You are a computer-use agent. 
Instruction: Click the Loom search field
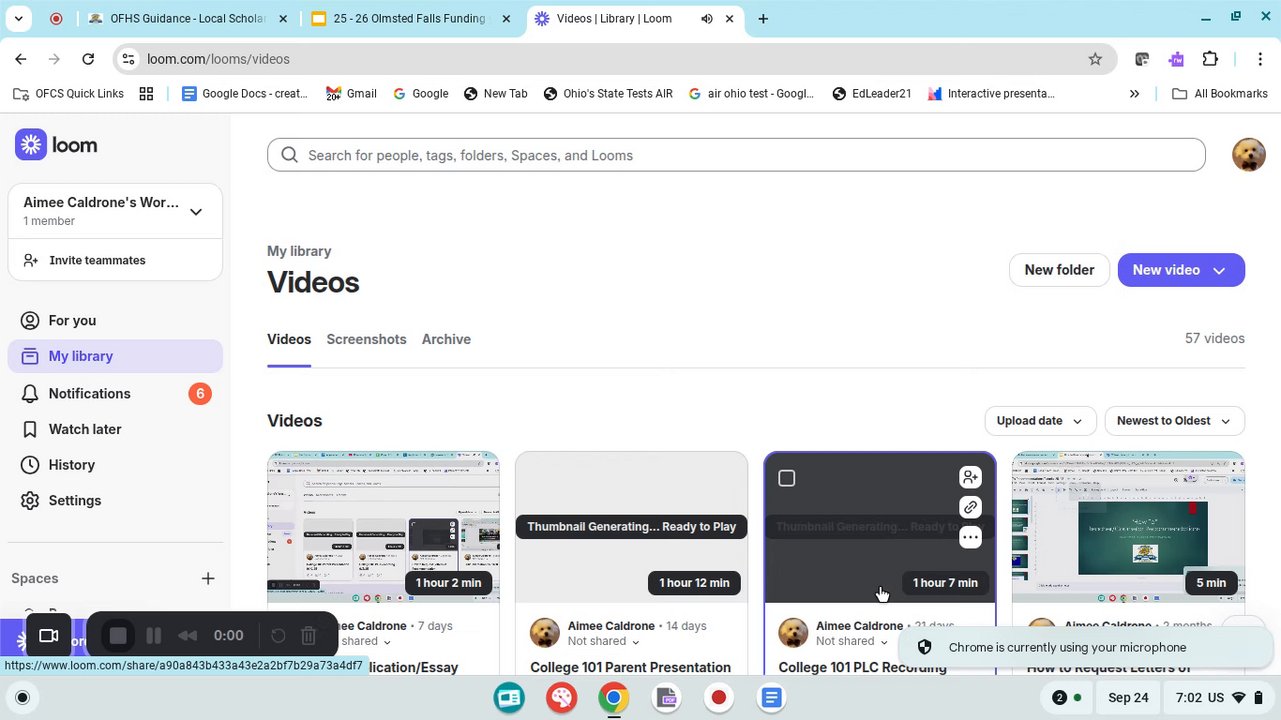pyautogui.click(x=736, y=155)
